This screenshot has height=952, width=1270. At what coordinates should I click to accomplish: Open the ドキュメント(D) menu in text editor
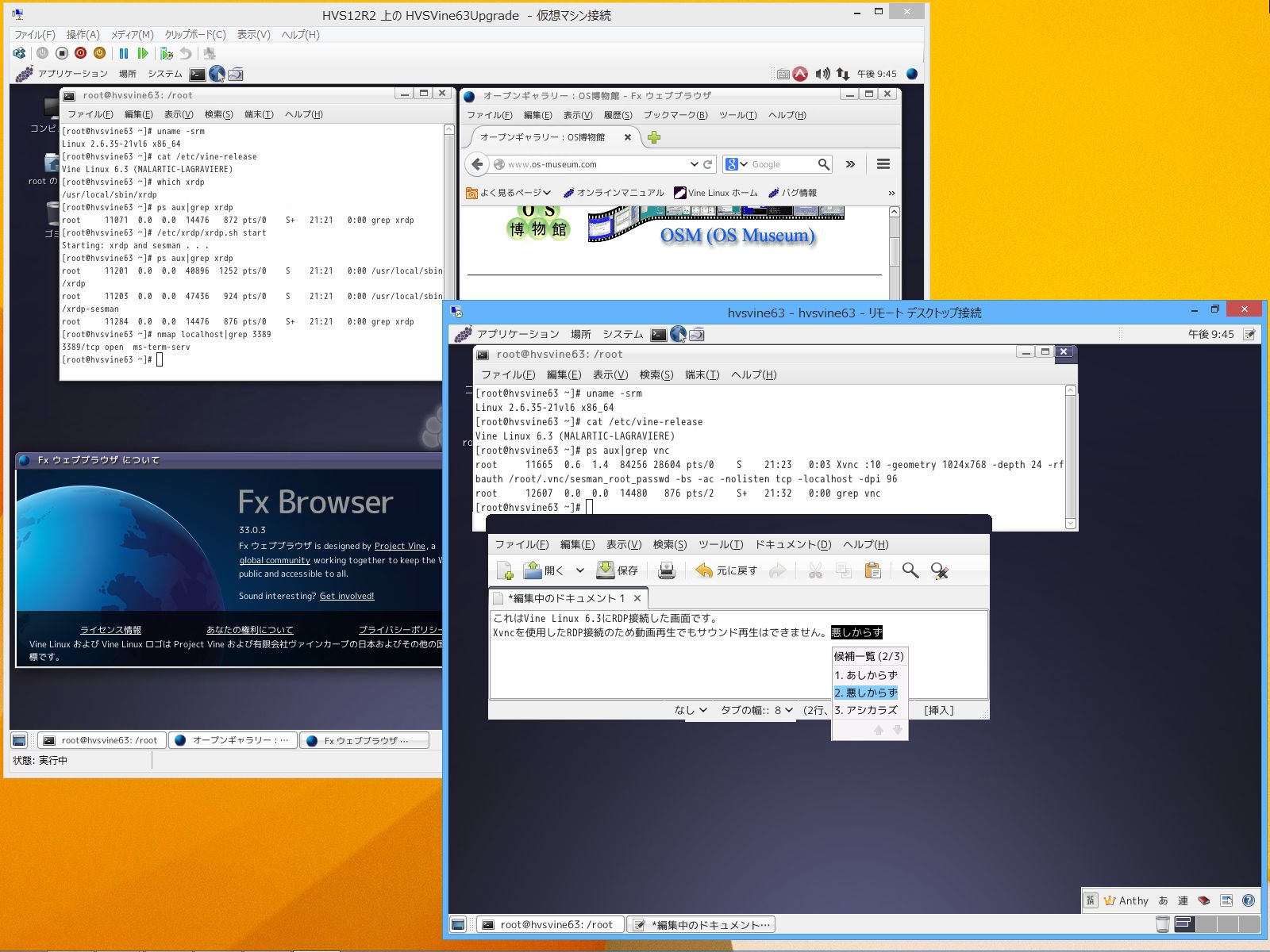click(792, 544)
